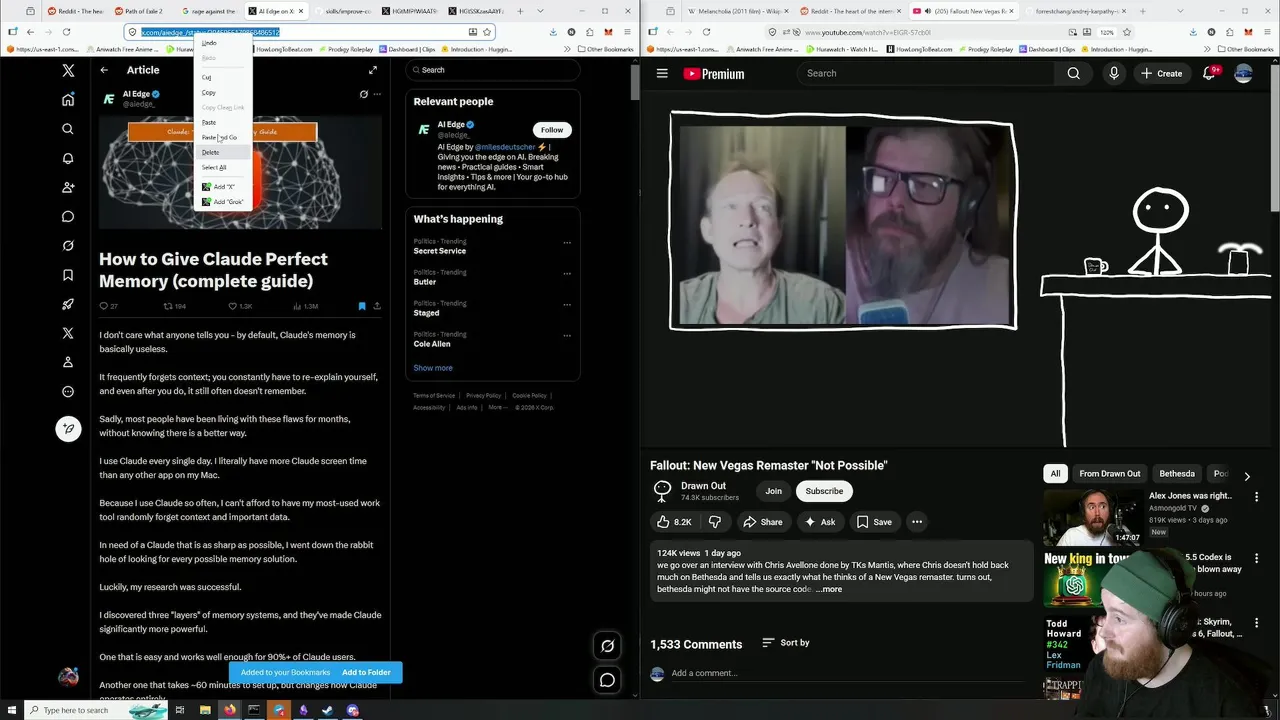Choose Paste in the context menu

(209, 122)
